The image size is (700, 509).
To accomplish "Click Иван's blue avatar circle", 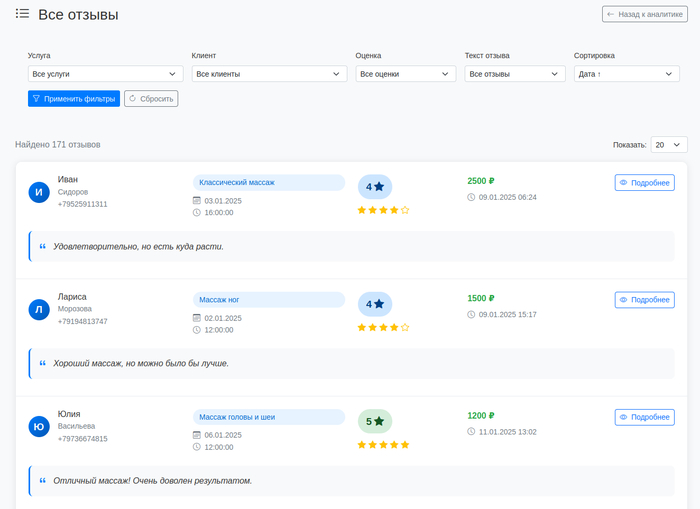I will point(39,192).
